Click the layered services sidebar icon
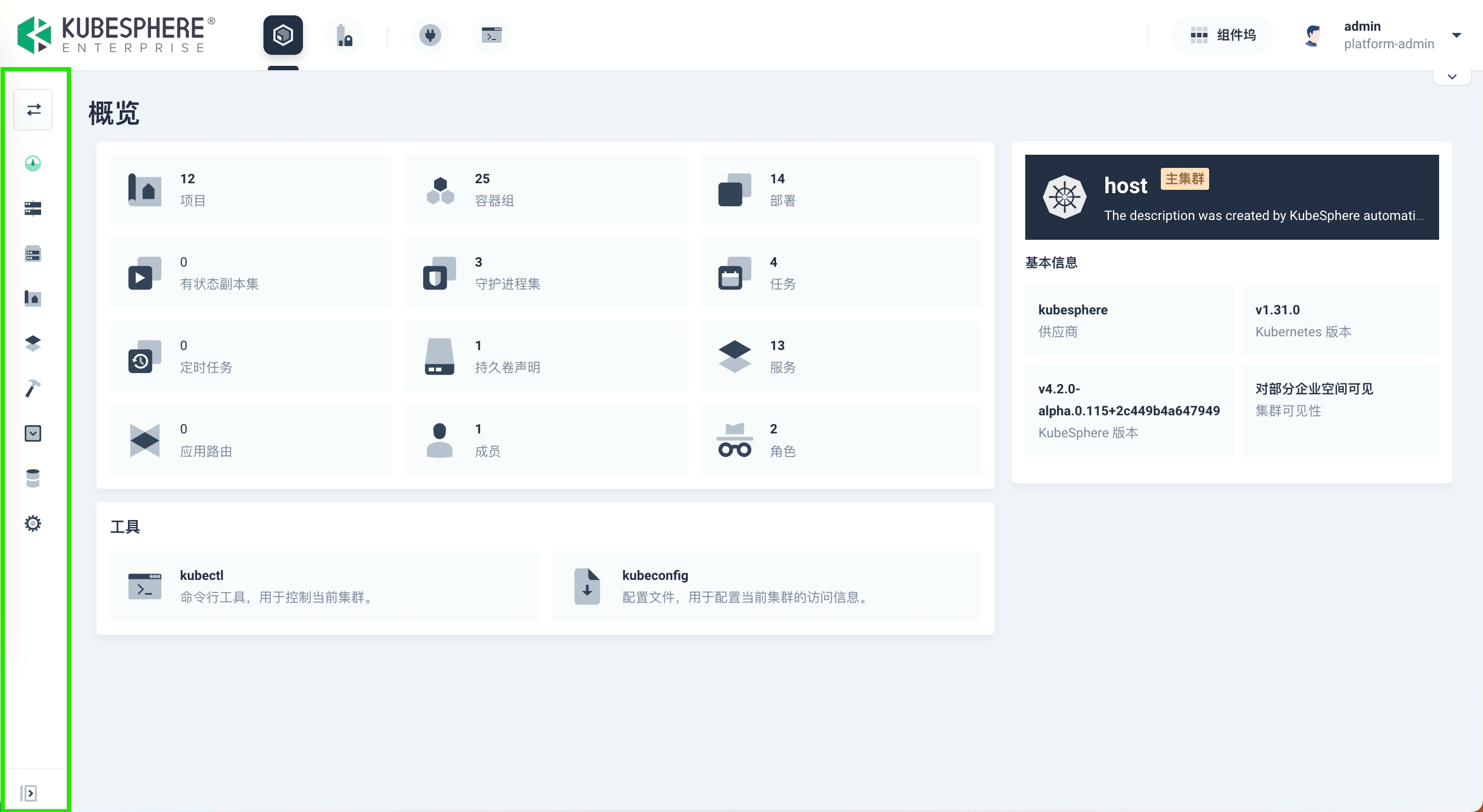 point(33,343)
